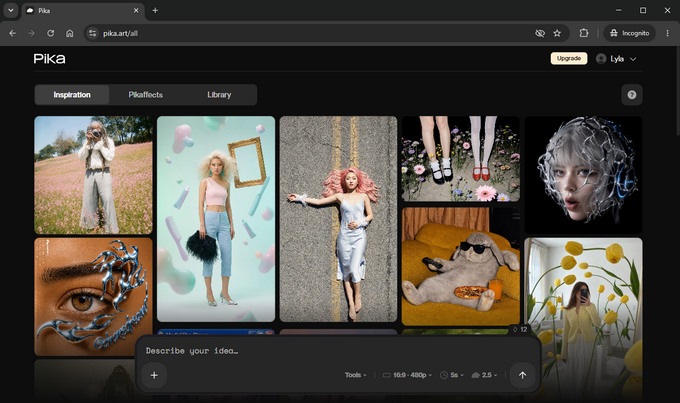680x403 pixels.
Task: Click the Upgrade button
Action: pyautogui.click(x=569, y=58)
